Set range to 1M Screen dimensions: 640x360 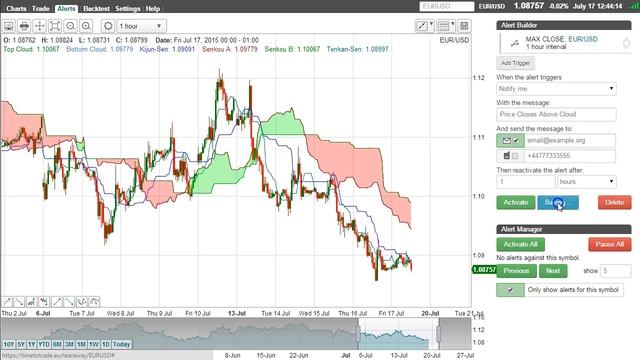click(x=82, y=344)
